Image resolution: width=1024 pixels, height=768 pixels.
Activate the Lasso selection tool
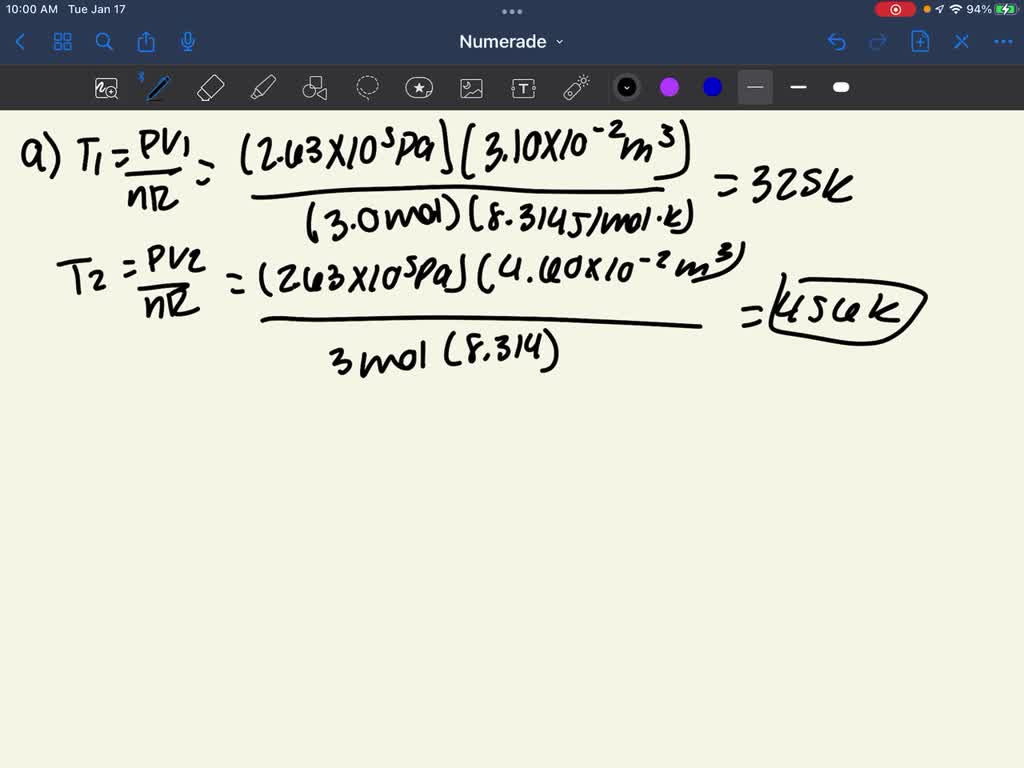click(367, 88)
